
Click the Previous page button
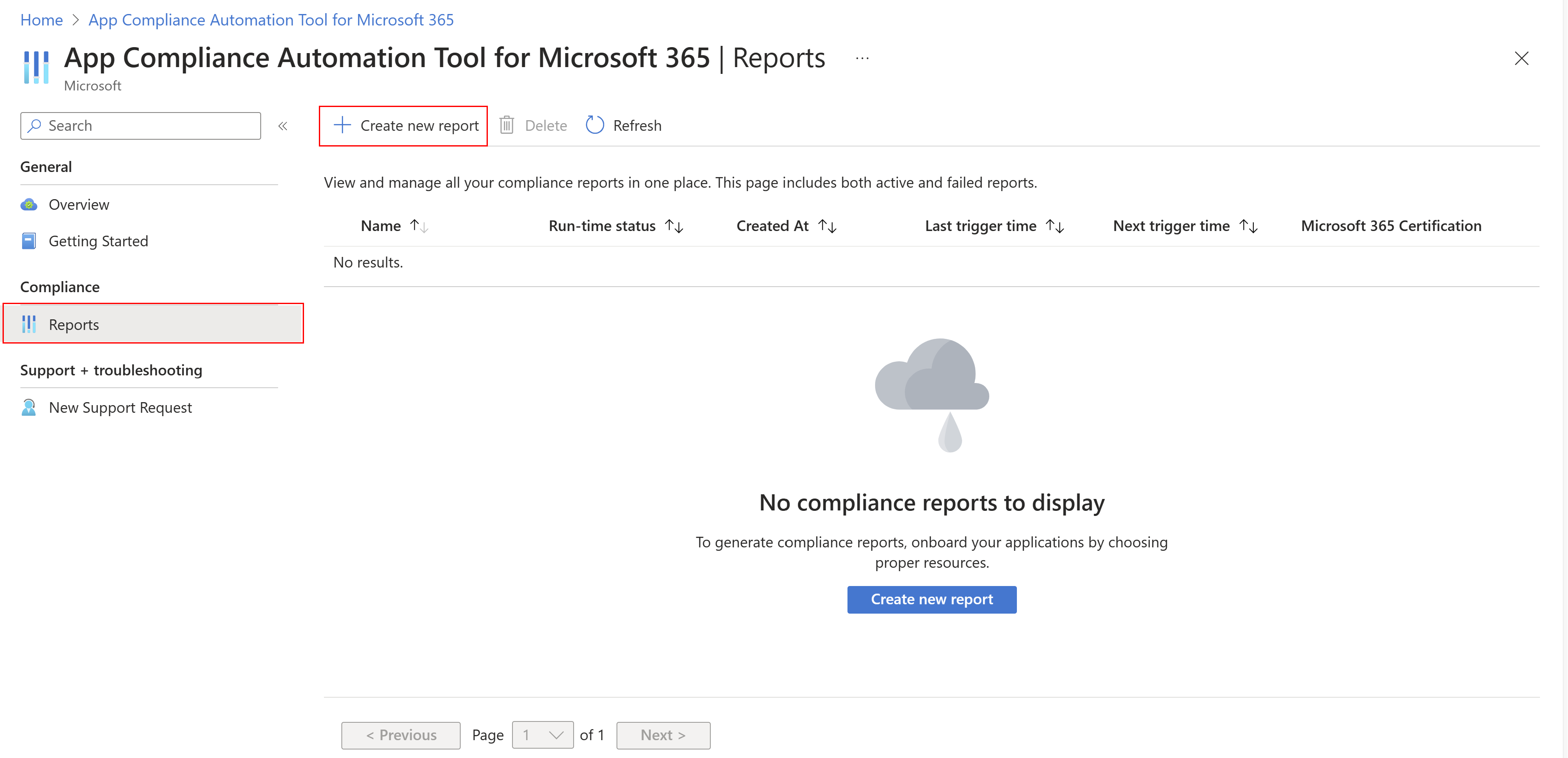coord(400,735)
